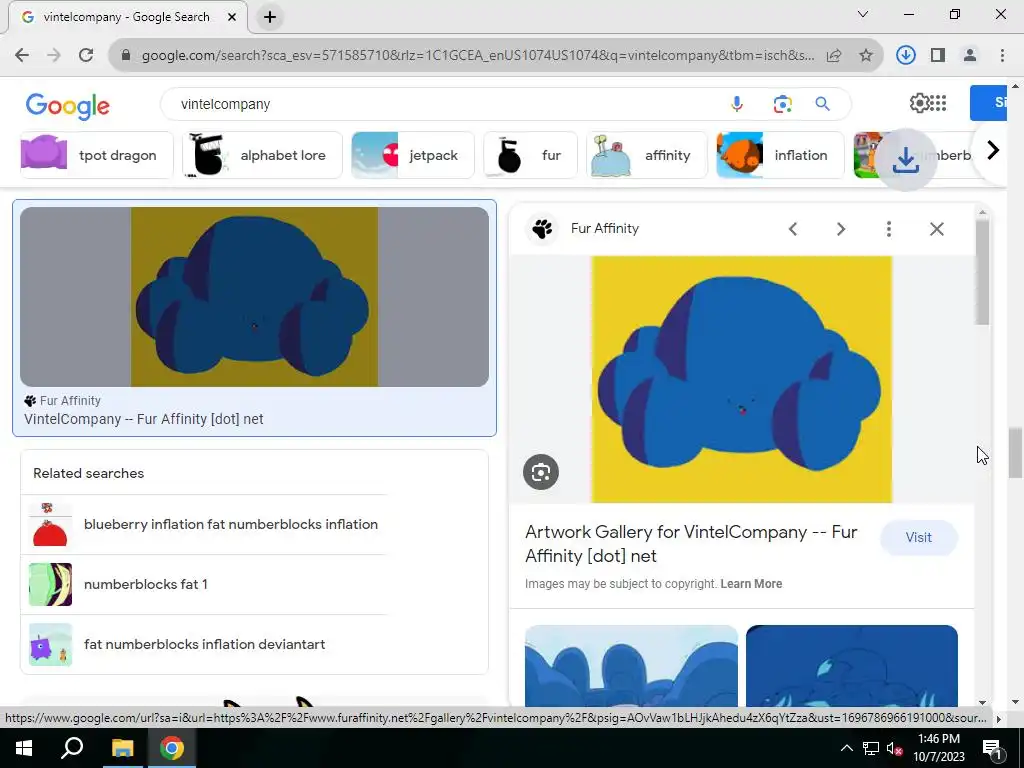
Task: Open related image of dark blue dragon
Action: point(852,665)
